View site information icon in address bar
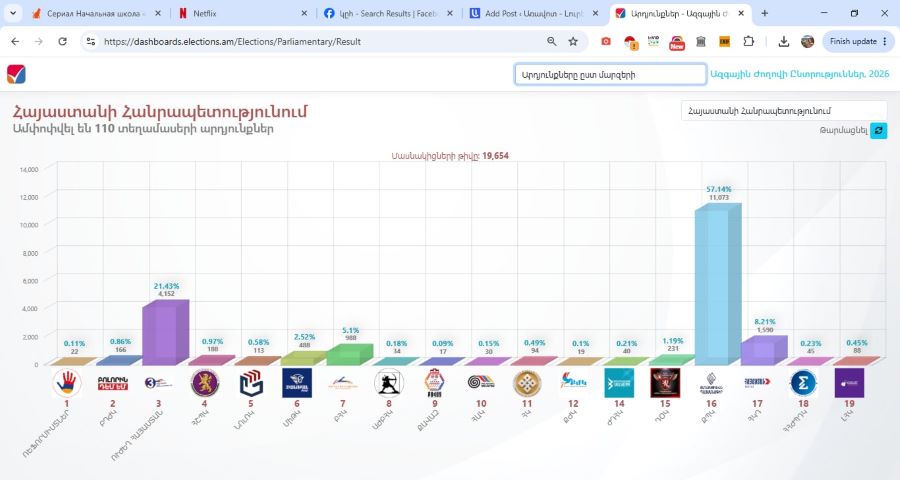900x480 pixels. 91,41
